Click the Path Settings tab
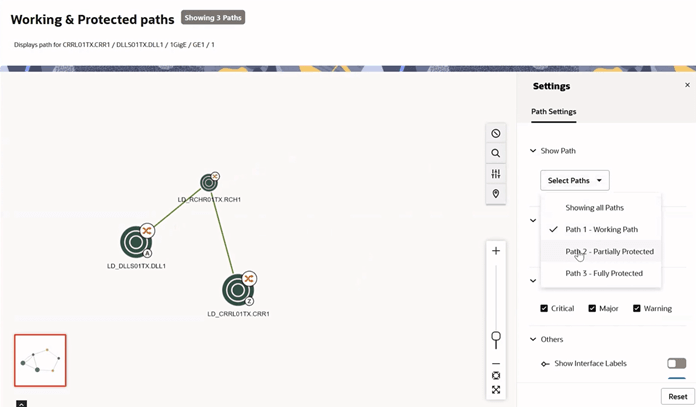The width and height of the screenshot is (696, 407). coord(553,111)
